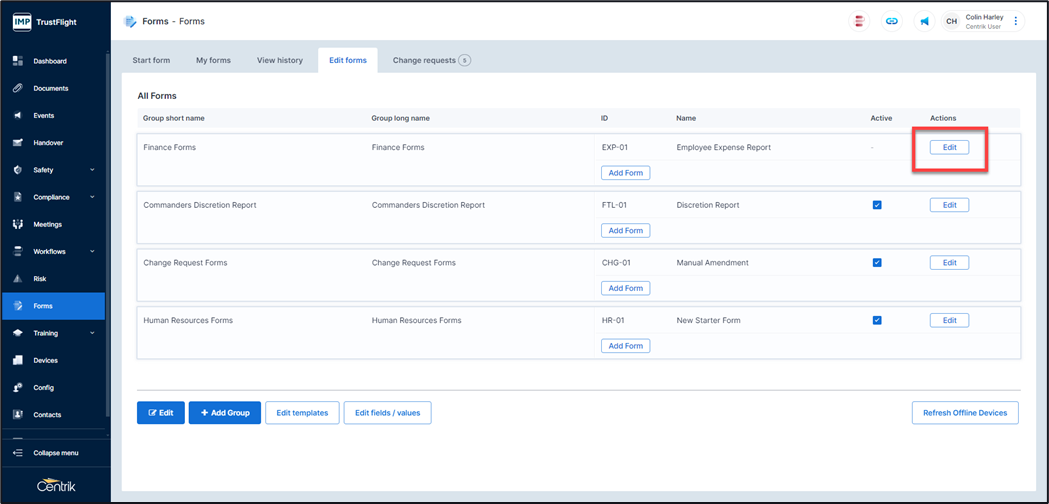
Task: Click the Devices icon in sidebar
Action: point(17,360)
